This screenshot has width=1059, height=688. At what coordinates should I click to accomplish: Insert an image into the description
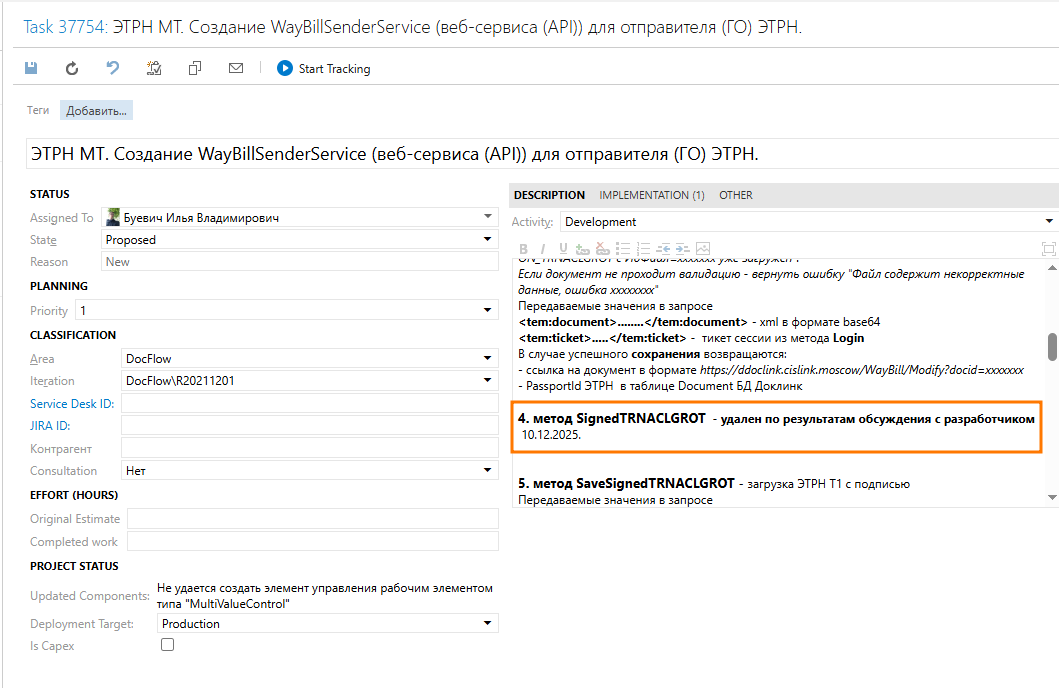(703, 249)
